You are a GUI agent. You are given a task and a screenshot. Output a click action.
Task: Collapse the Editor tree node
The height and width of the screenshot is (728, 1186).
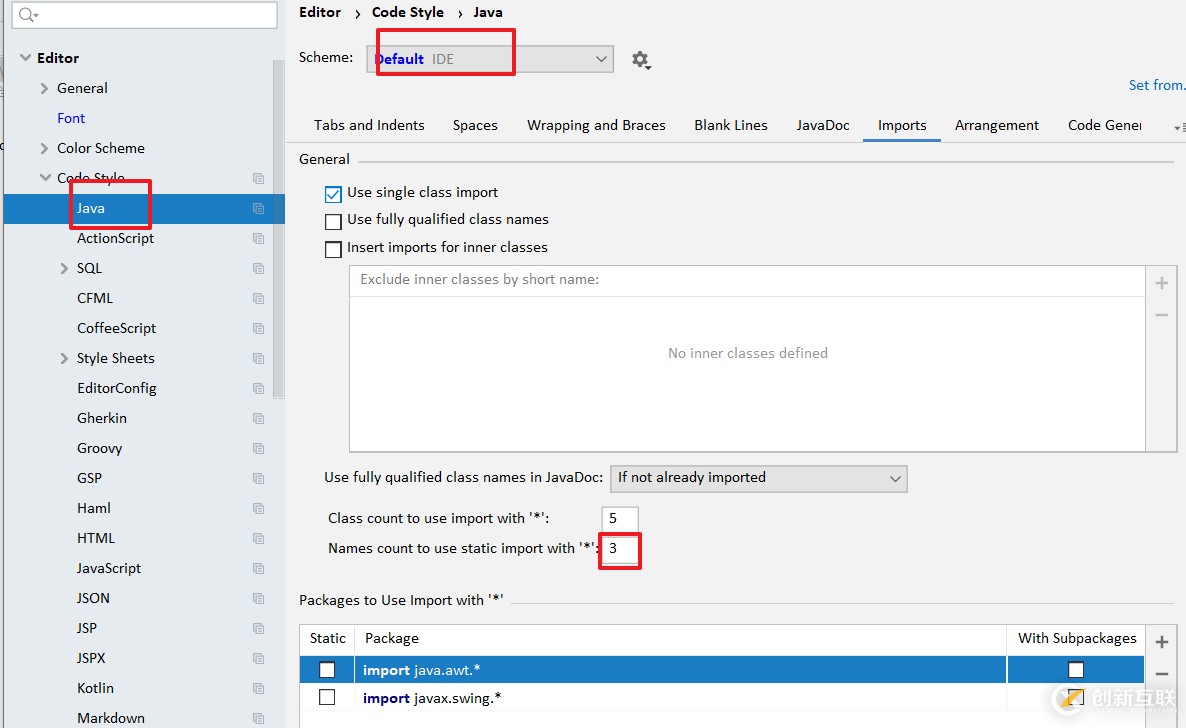(x=26, y=58)
